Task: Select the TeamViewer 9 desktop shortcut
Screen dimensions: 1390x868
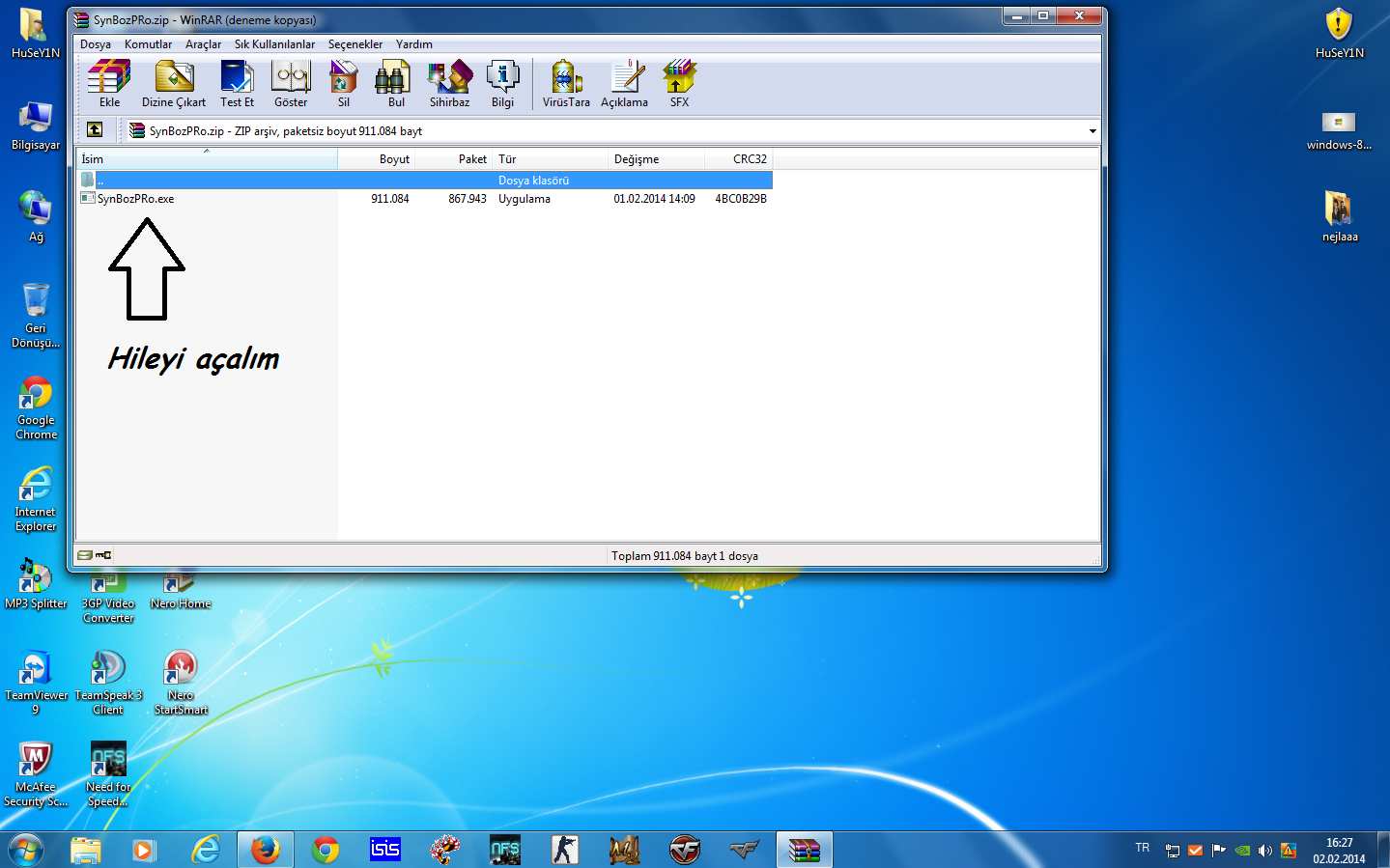Action: (x=36, y=683)
